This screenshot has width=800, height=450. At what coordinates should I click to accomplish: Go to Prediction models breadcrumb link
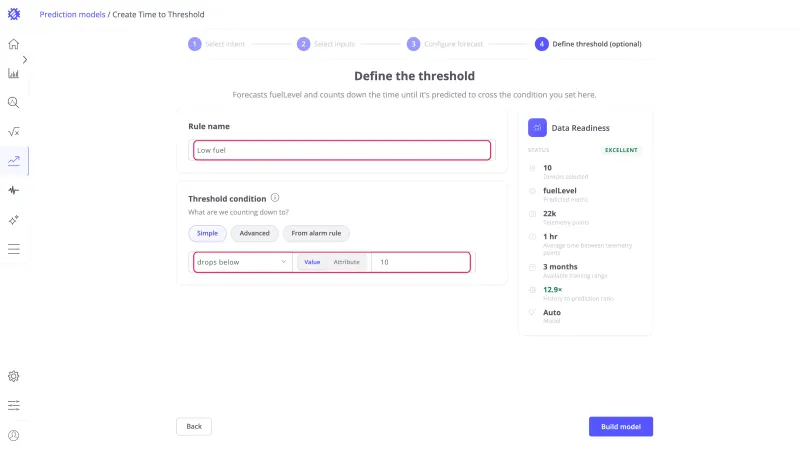[x=72, y=14]
